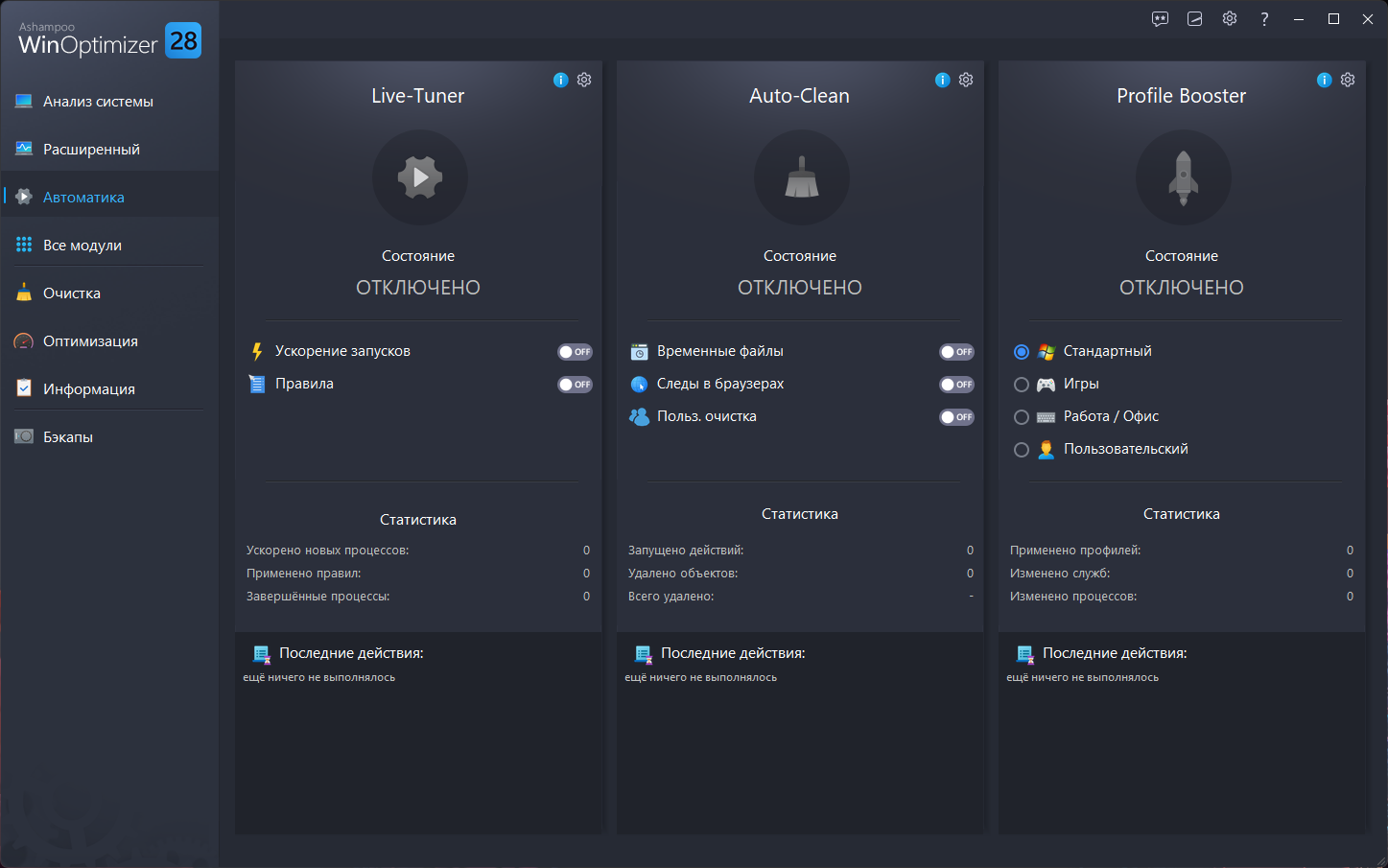Open Бэкапы in sidebar

click(x=109, y=437)
